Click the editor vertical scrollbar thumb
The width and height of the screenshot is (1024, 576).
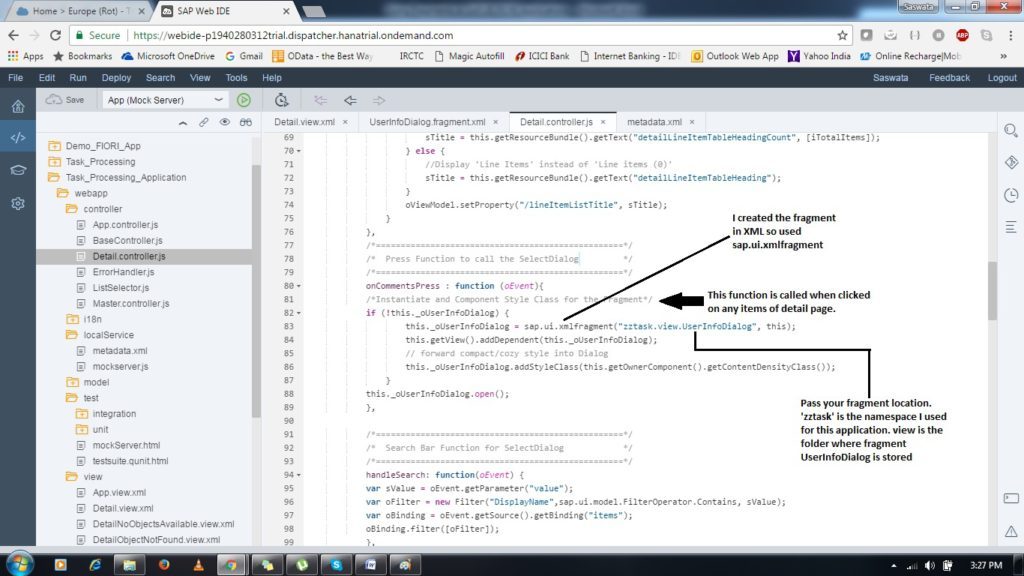[x=992, y=291]
